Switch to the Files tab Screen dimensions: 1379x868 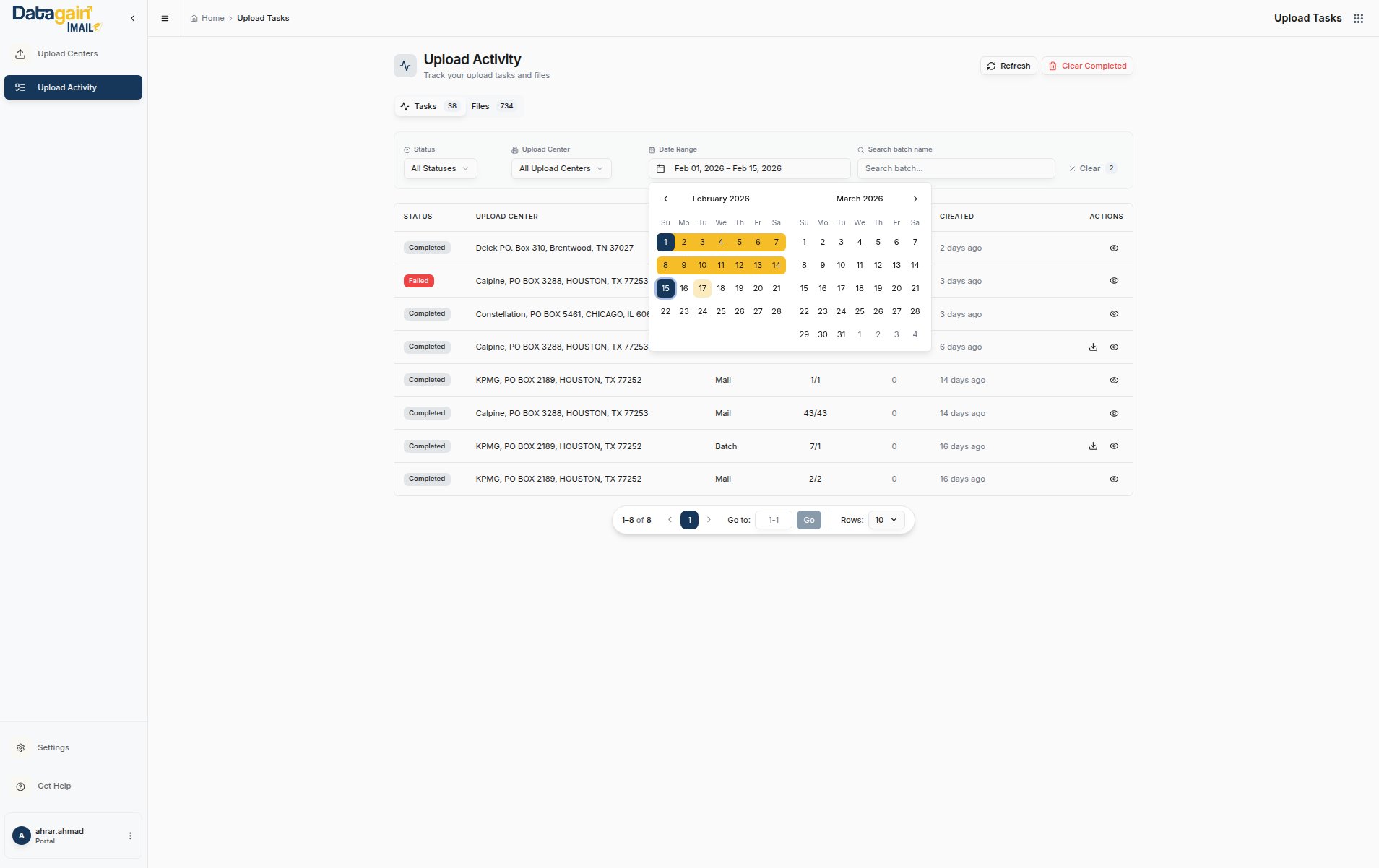[x=493, y=106]
